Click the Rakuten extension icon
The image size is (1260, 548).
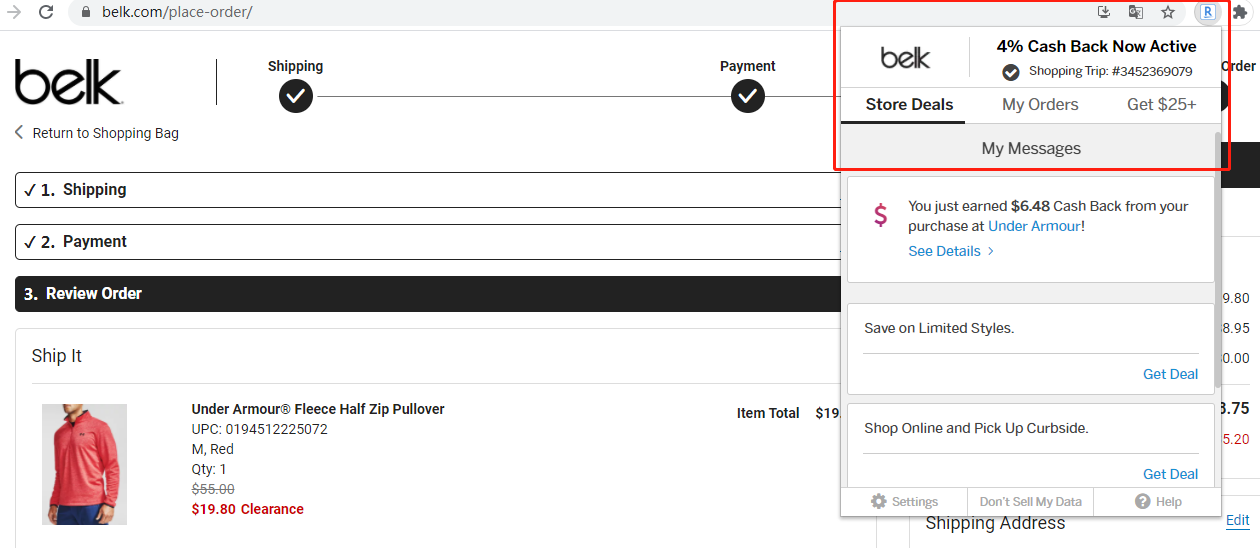click(1208, 12)
